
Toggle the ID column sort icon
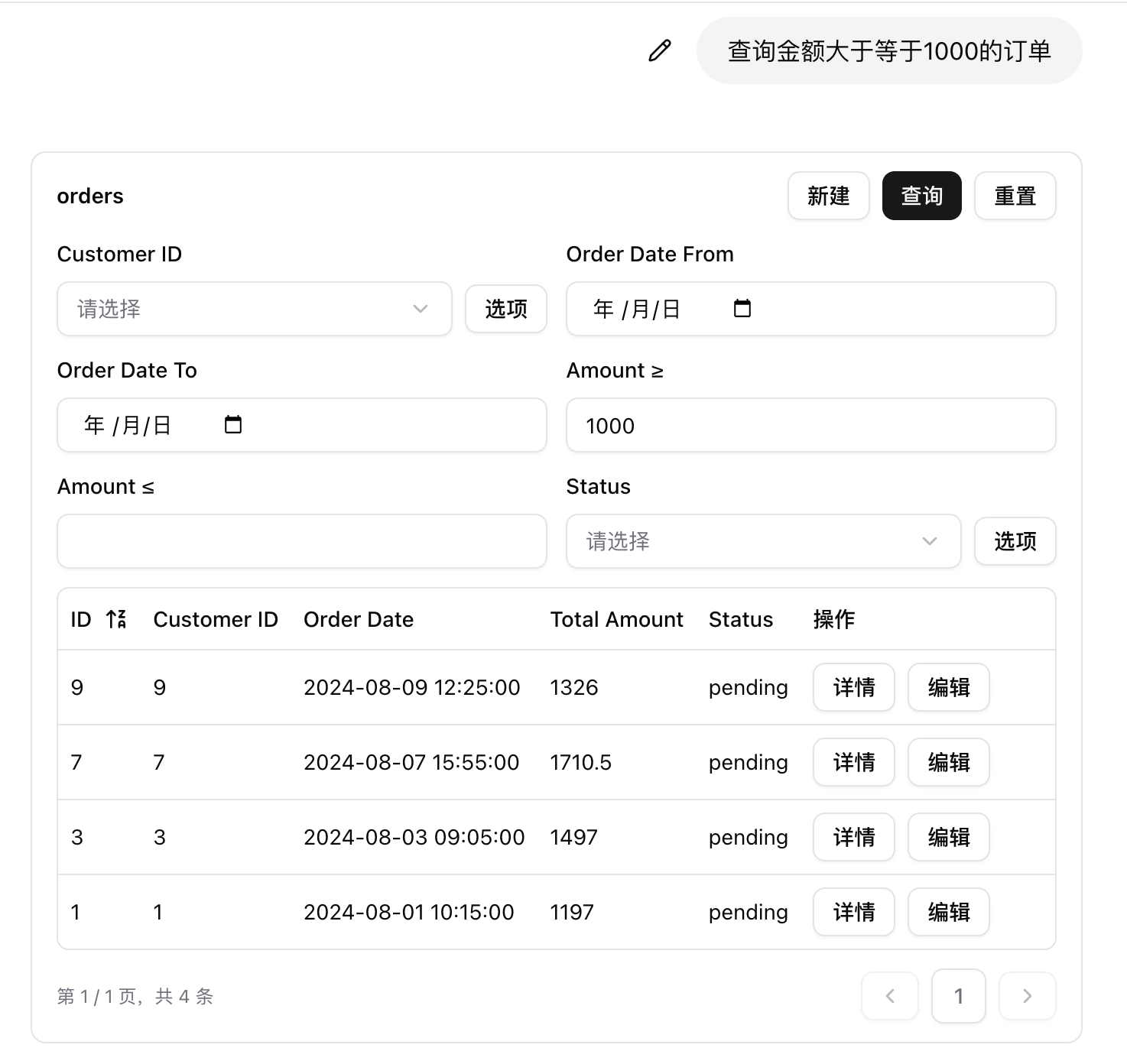[116, 619]
